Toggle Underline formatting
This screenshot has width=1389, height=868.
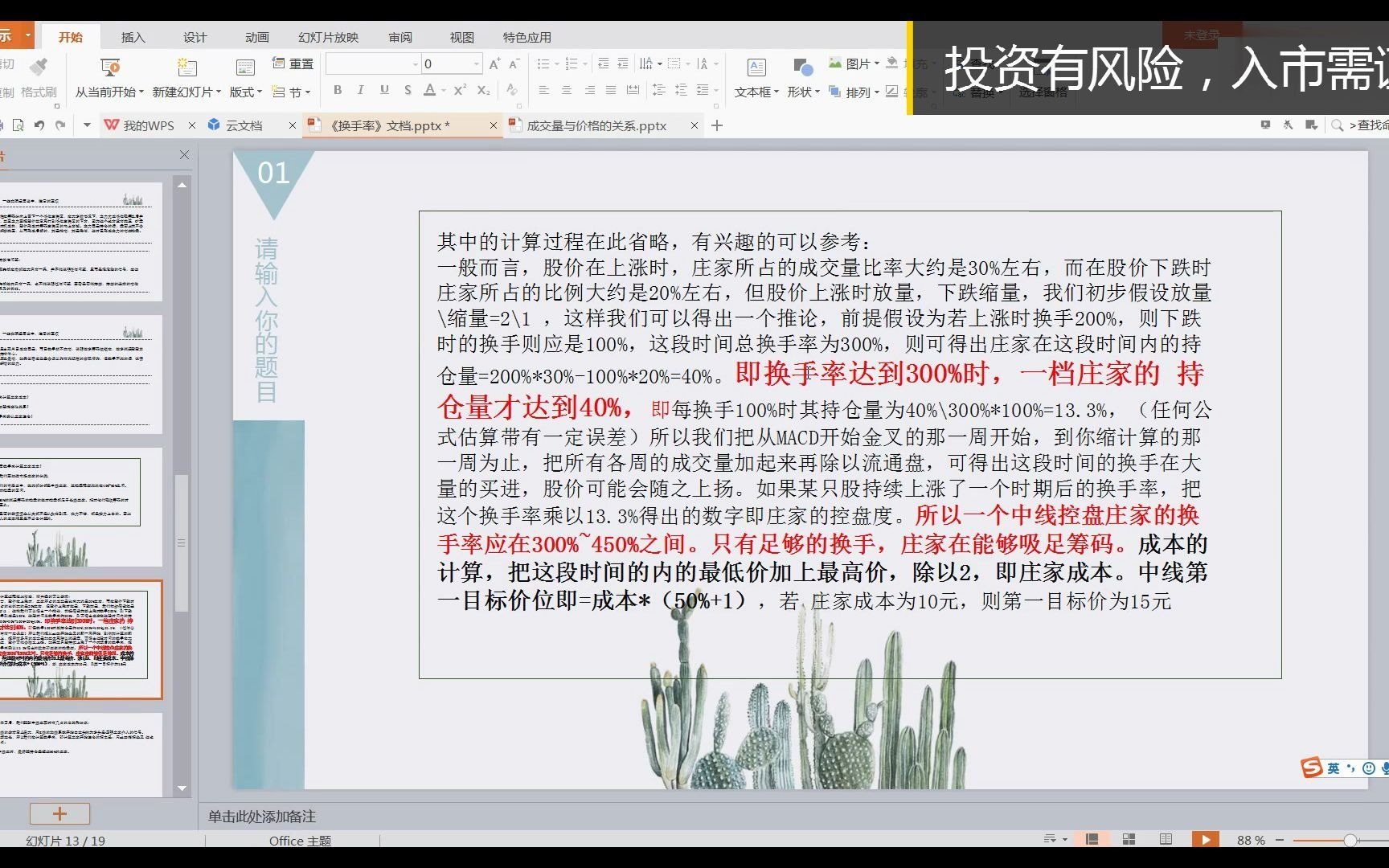point(384,90)
